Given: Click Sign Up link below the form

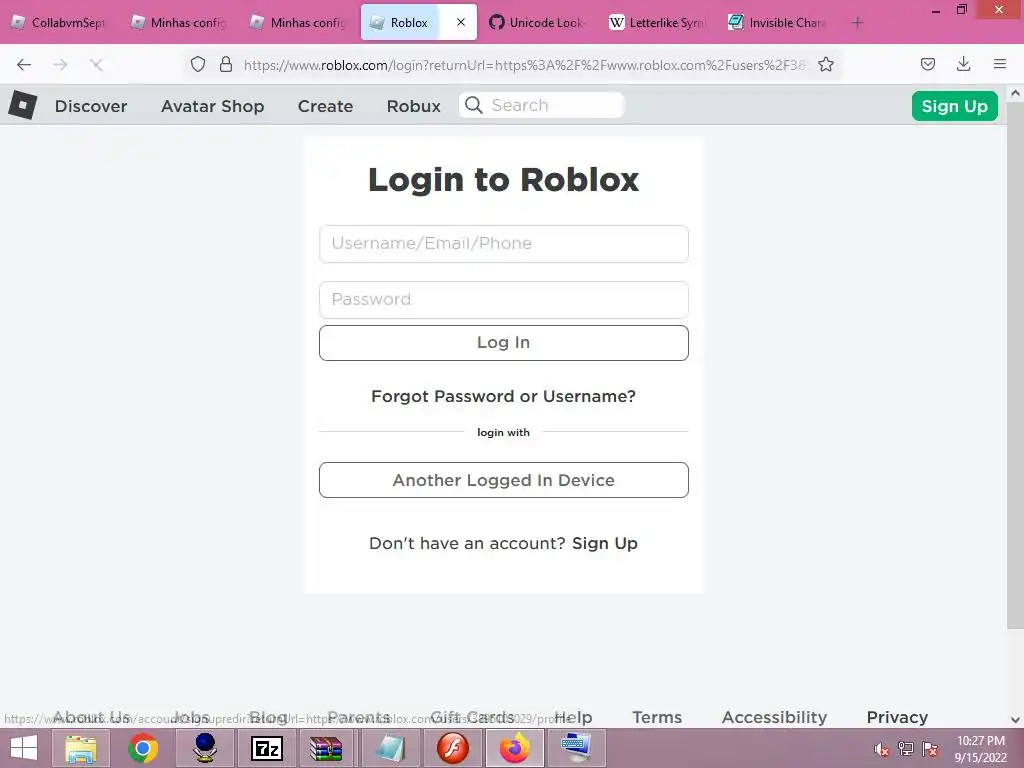Looking at the screenshot, I should [x=605, y=543].
